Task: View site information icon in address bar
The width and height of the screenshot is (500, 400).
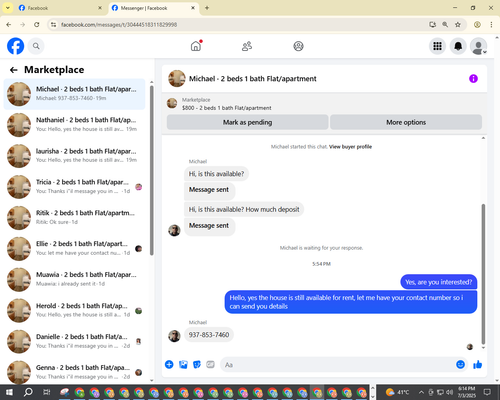Action: [x=53, y=25]
